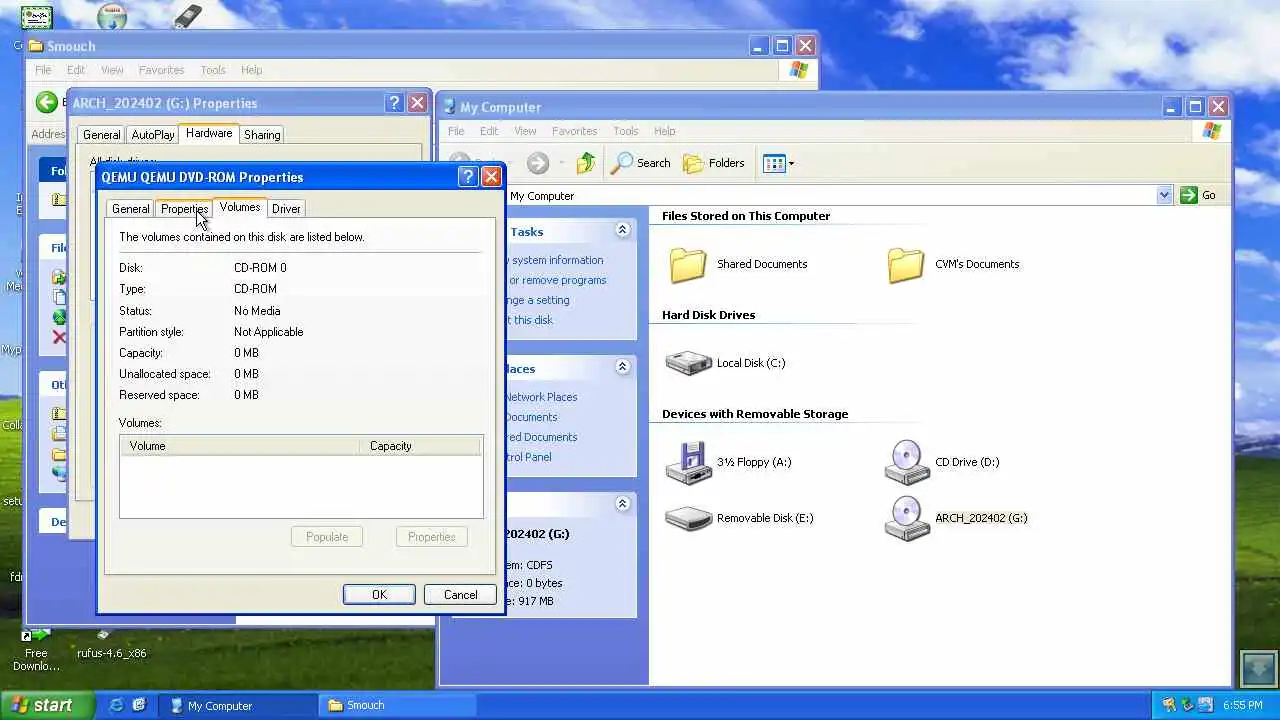Click the taskbar clock showing 6:55 PM
Screen dimensions: 1280x720
pos(1242,705)
